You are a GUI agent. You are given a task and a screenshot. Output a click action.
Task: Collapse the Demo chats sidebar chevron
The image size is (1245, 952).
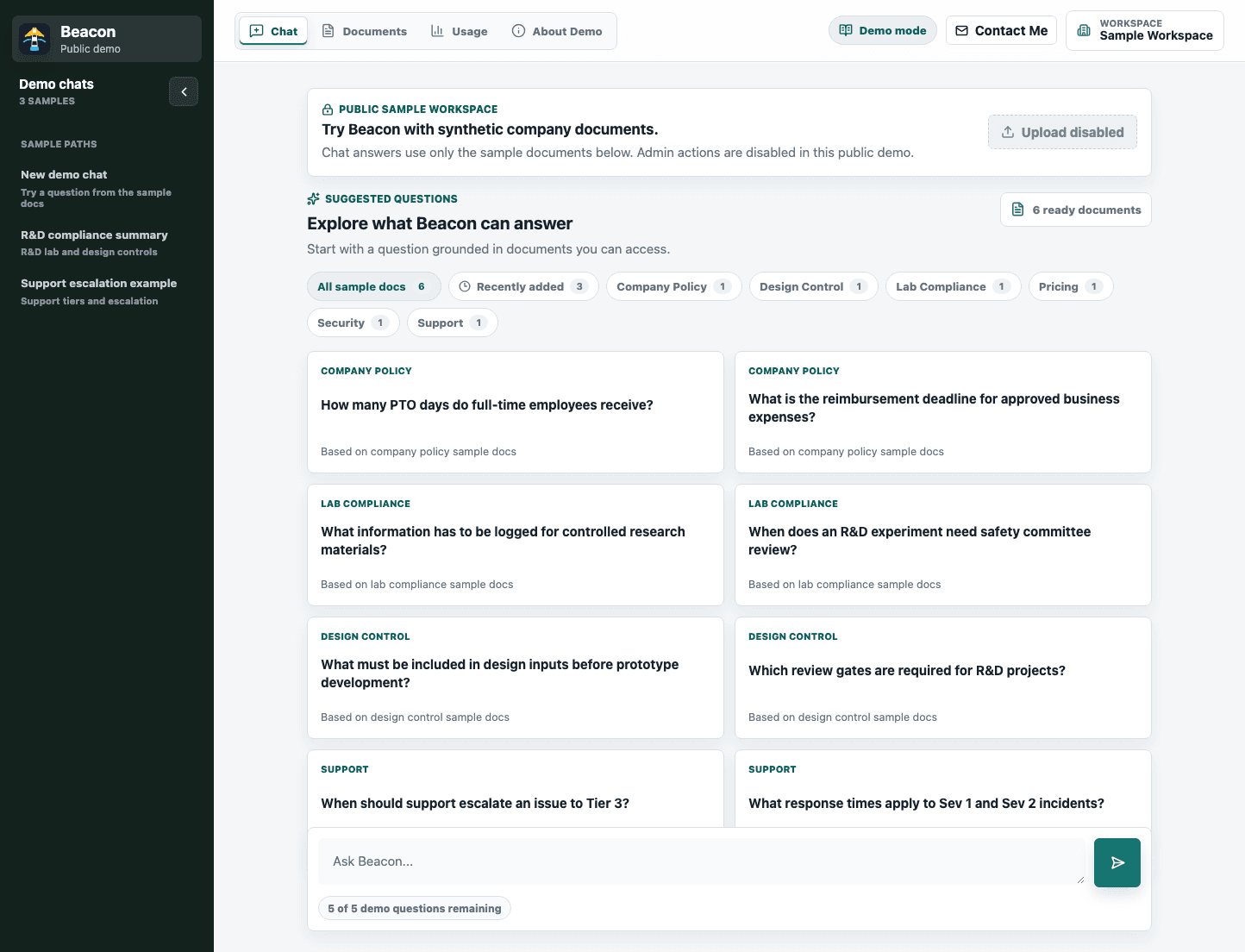click(x=184, y=91)
